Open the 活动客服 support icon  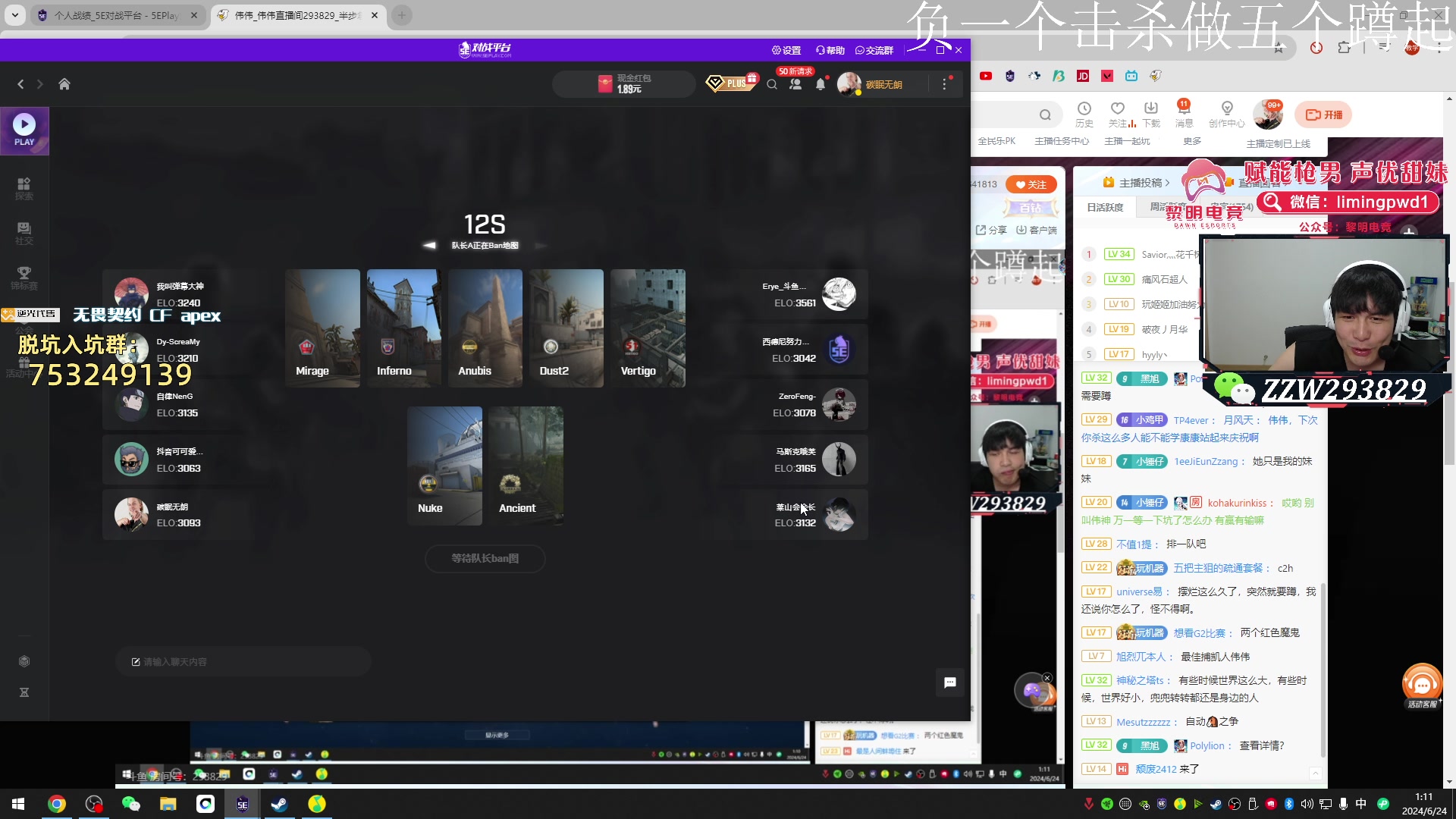(1422, 686)
